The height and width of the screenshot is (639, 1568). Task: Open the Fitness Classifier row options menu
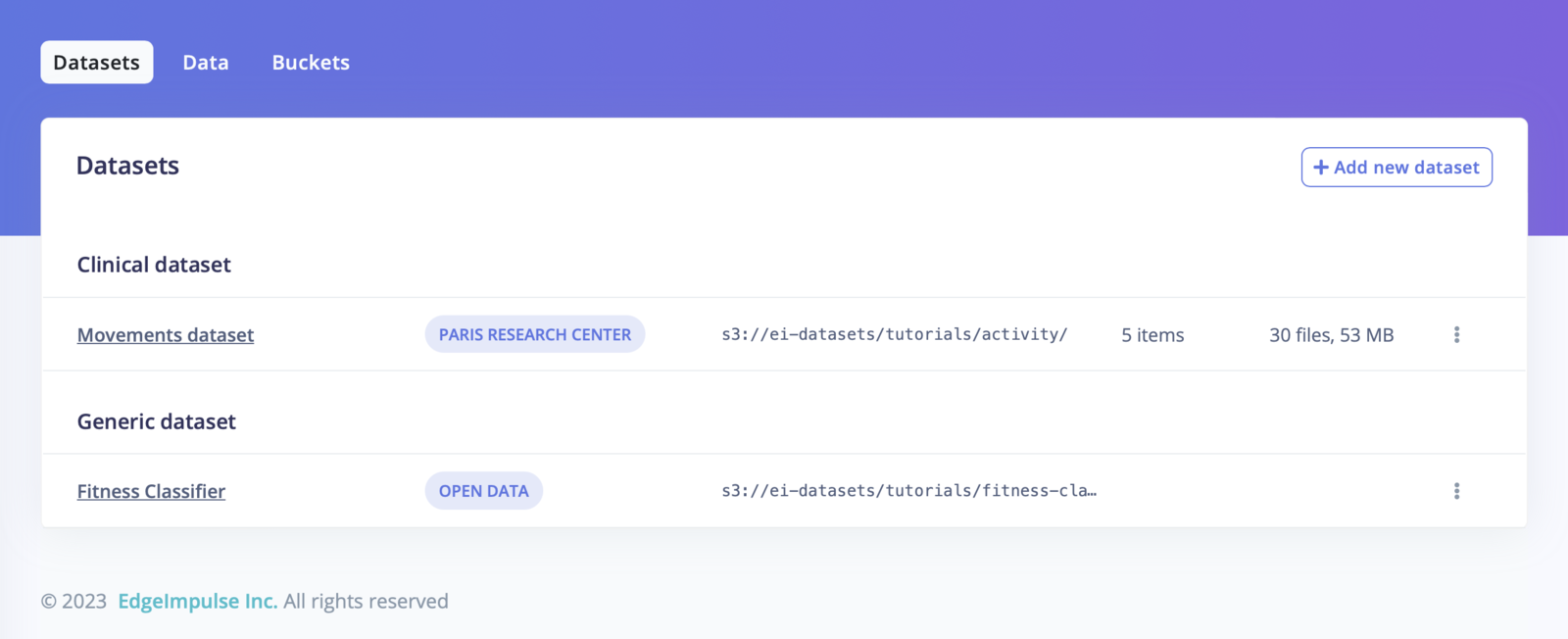1456,491
